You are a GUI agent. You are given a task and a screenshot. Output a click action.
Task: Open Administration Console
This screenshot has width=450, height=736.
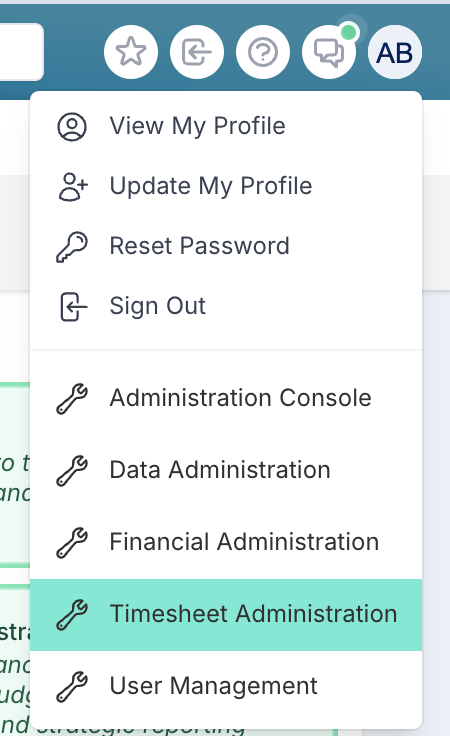point(226,399)
